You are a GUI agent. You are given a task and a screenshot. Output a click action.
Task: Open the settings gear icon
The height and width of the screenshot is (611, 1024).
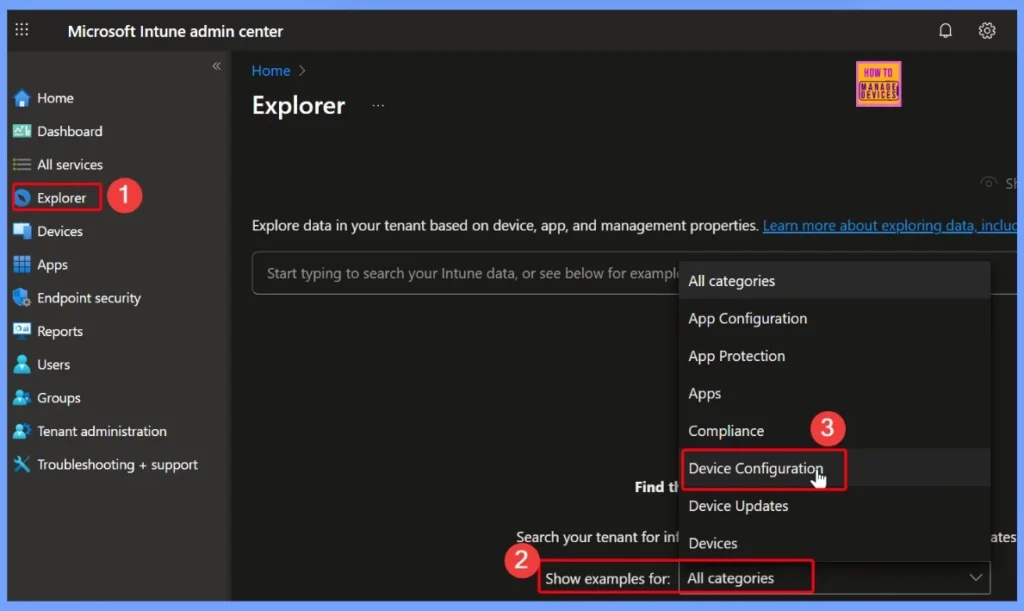(987, 31)
